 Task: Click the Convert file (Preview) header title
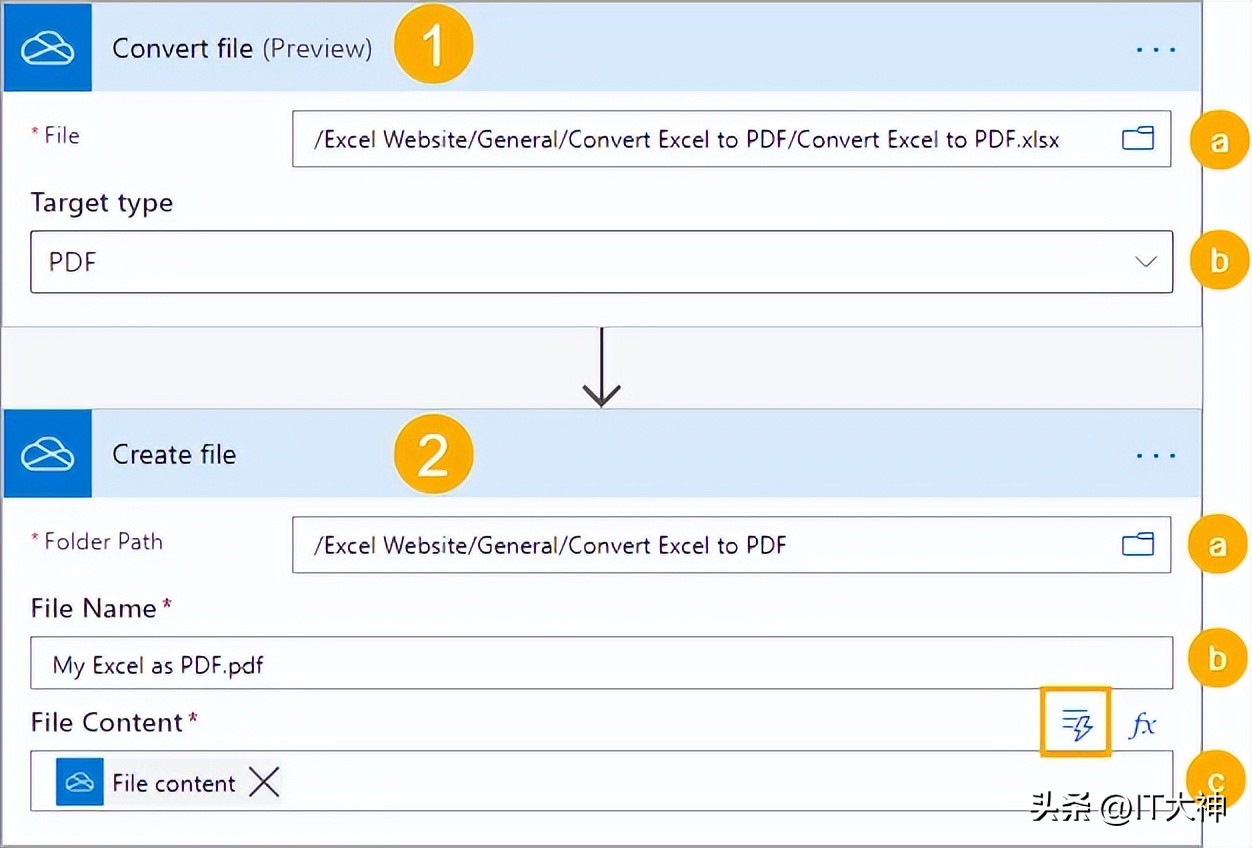click(241, 48)
